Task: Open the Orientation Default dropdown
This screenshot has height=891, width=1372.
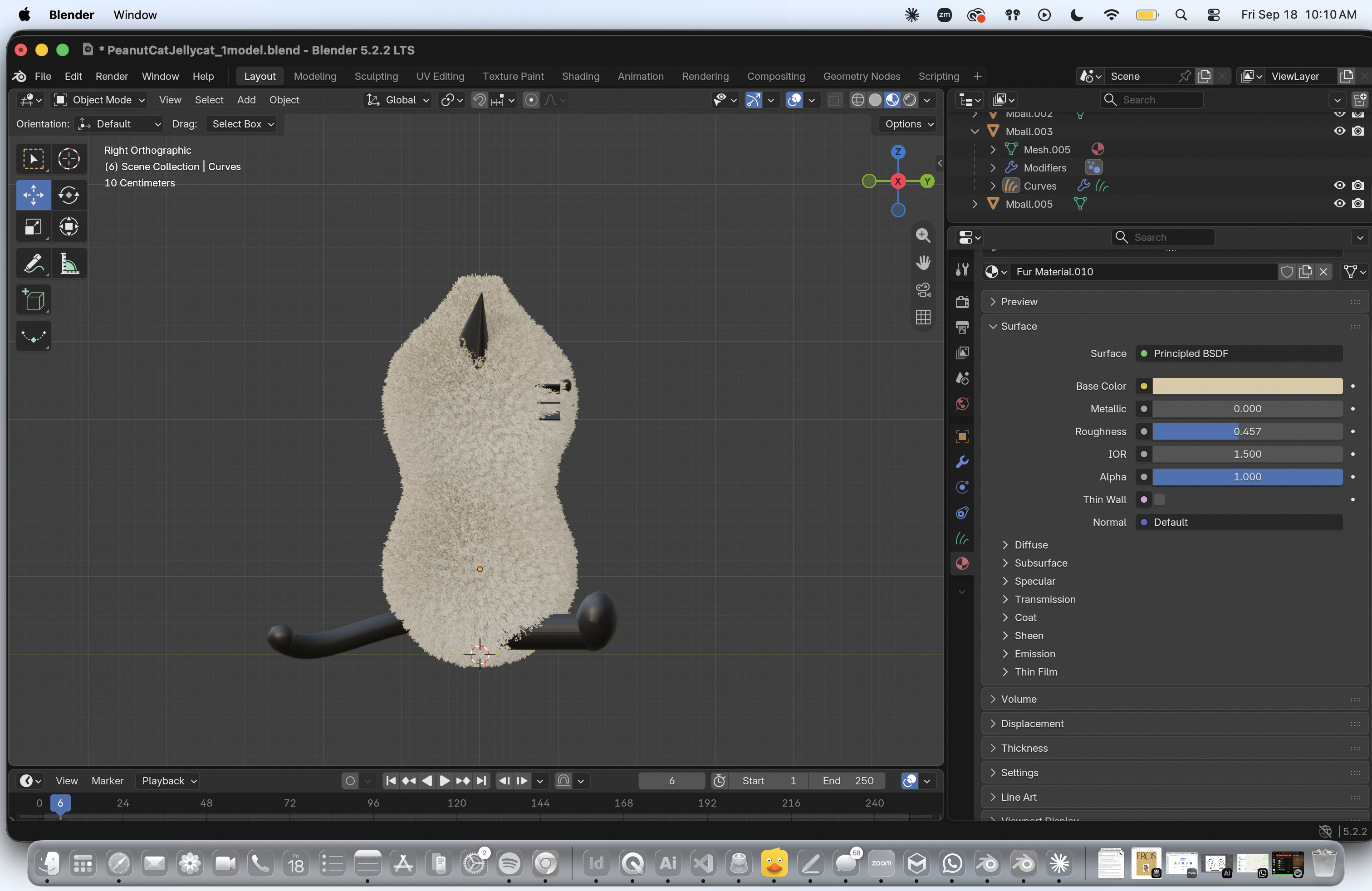Action: pyautogui.click(x=120, y=124)
